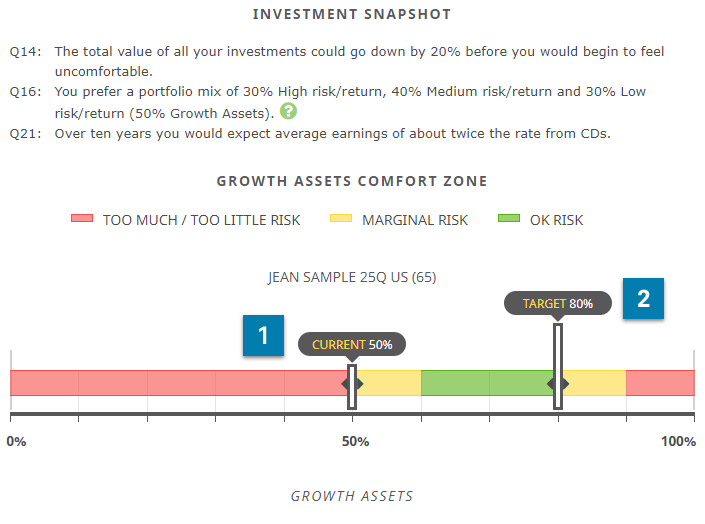Click the 50% axis label
The width and height of the screenshot is (705, 524).
click(355, 441)
